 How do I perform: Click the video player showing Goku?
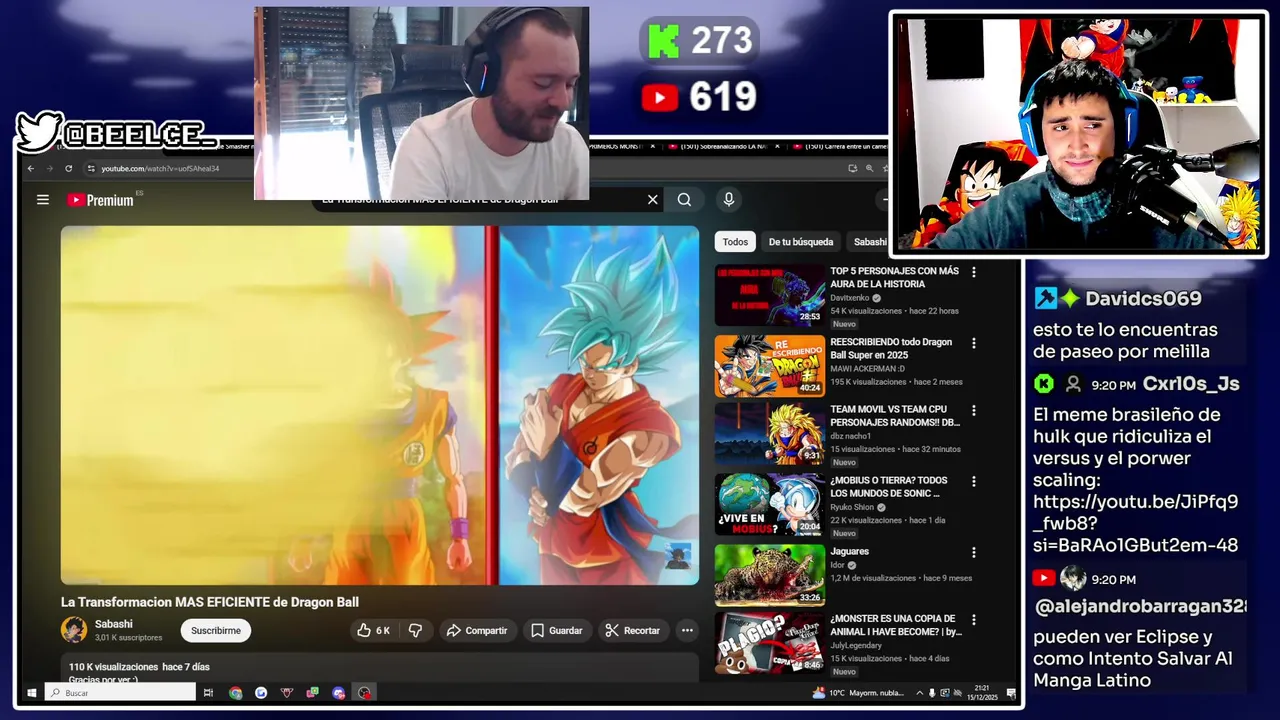point(380,405)
